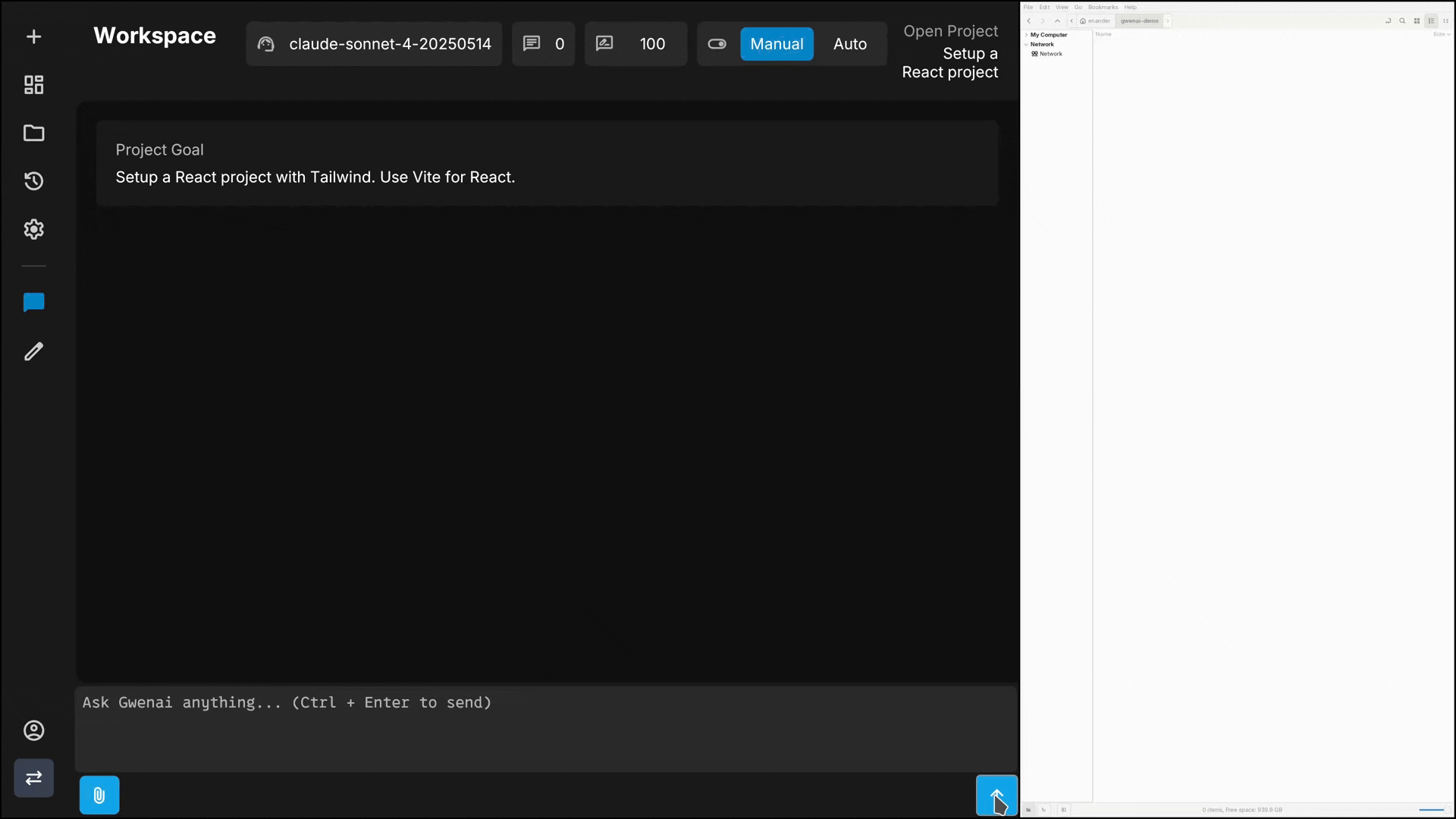Open the Bookmarks menu
The width and height of the screenshot is (1456, 819).
[1102, 7]
